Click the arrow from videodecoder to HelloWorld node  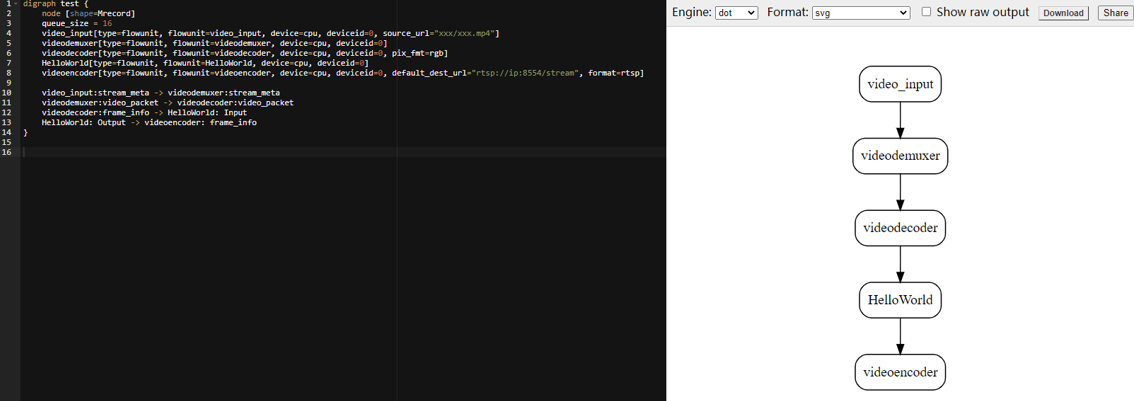(900, 264)
